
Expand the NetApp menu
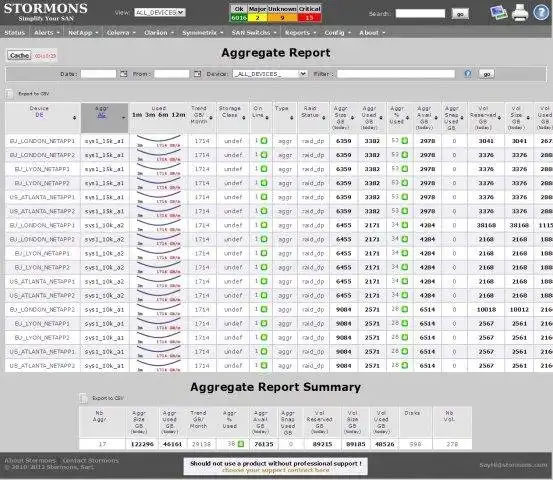tap(83, 33)
